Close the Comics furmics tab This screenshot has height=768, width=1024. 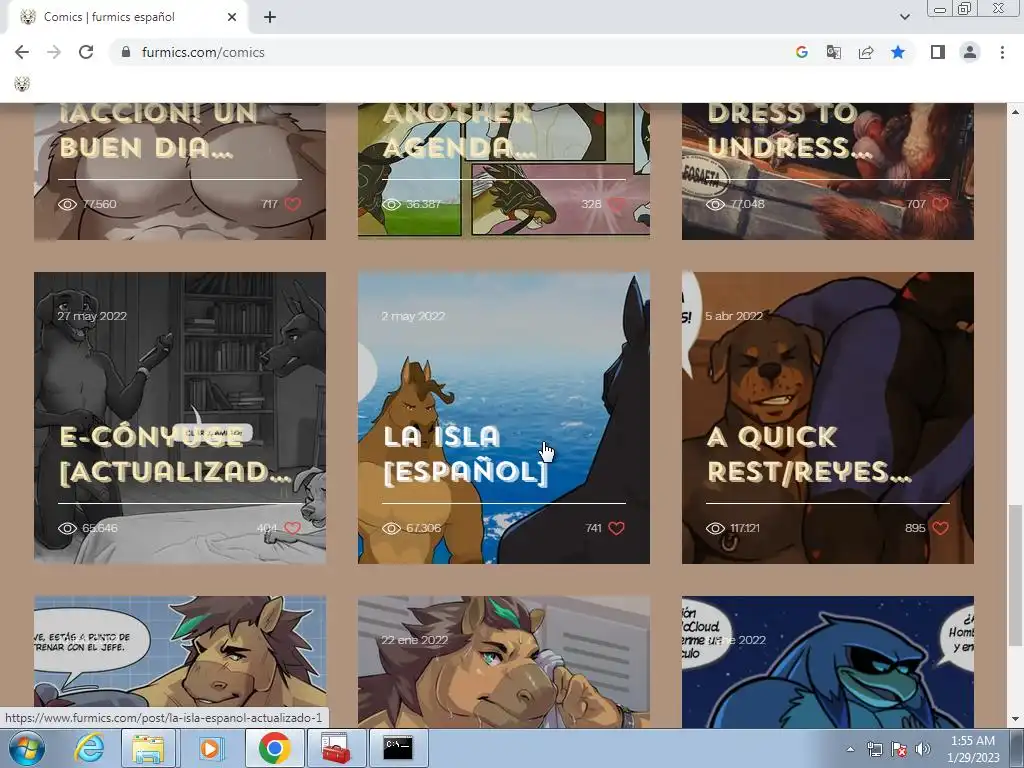click(x=232, y=17)
